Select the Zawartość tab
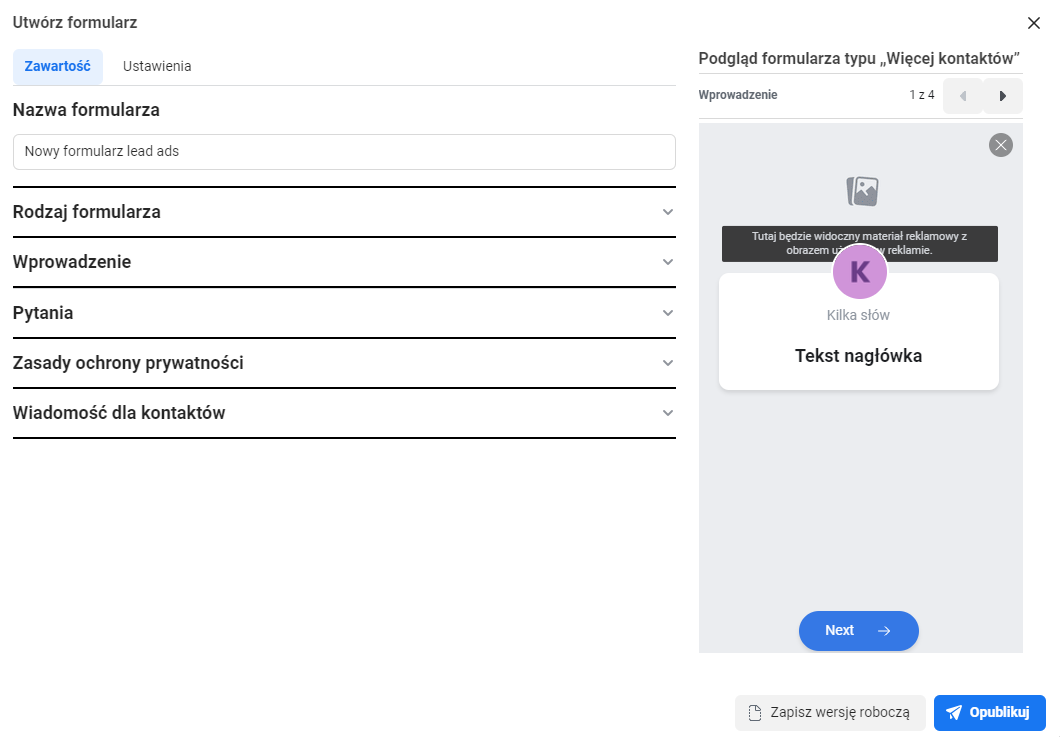The width and height of the screenshot is (1060, 737). coord(57,66)
